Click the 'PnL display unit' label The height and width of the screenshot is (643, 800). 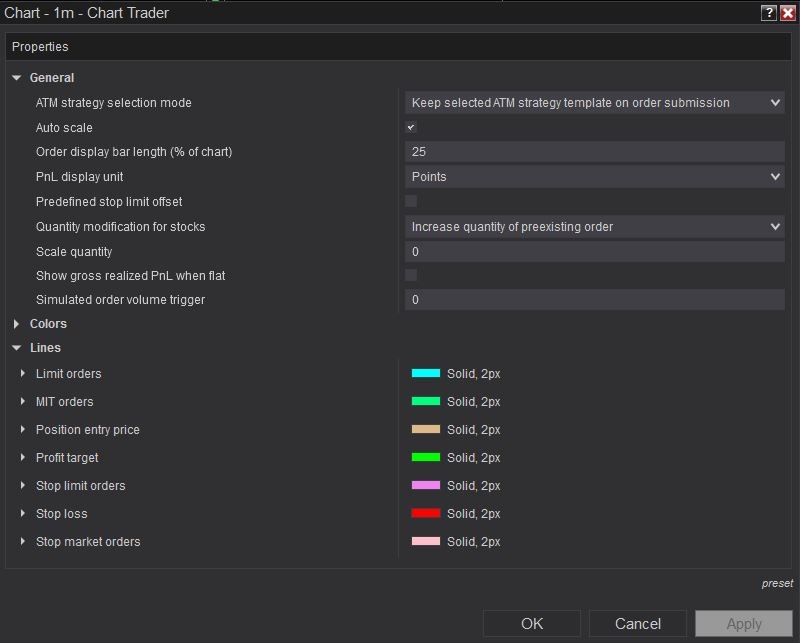click(79, 177)
